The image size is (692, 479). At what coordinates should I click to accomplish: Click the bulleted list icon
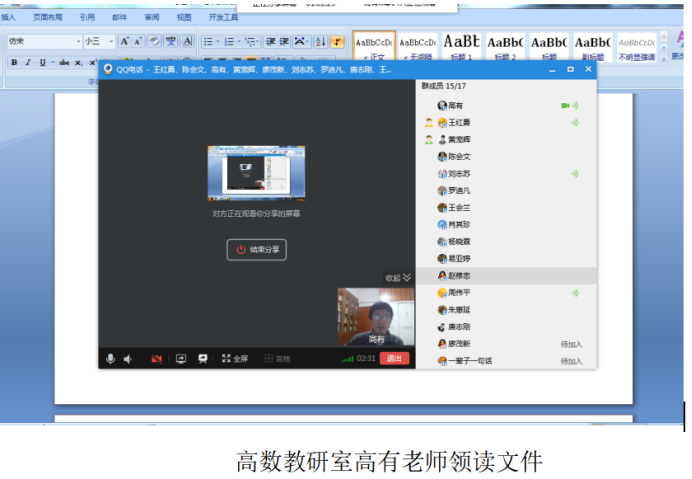coord(208,42)
